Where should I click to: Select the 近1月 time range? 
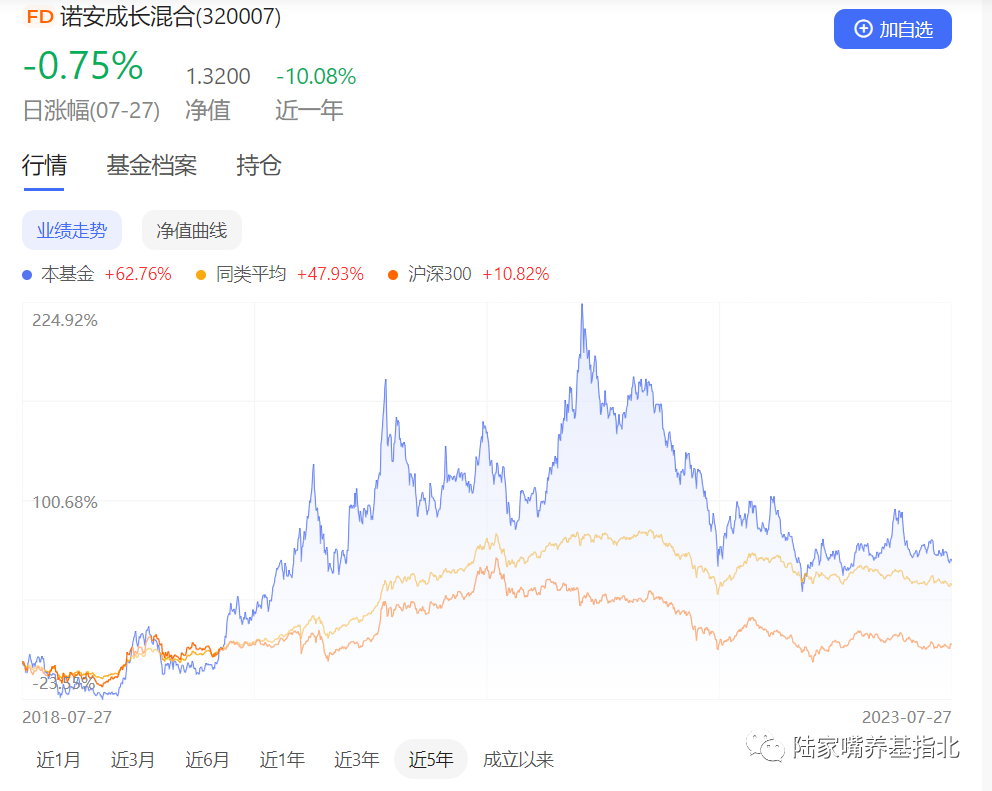pos(59,760)
